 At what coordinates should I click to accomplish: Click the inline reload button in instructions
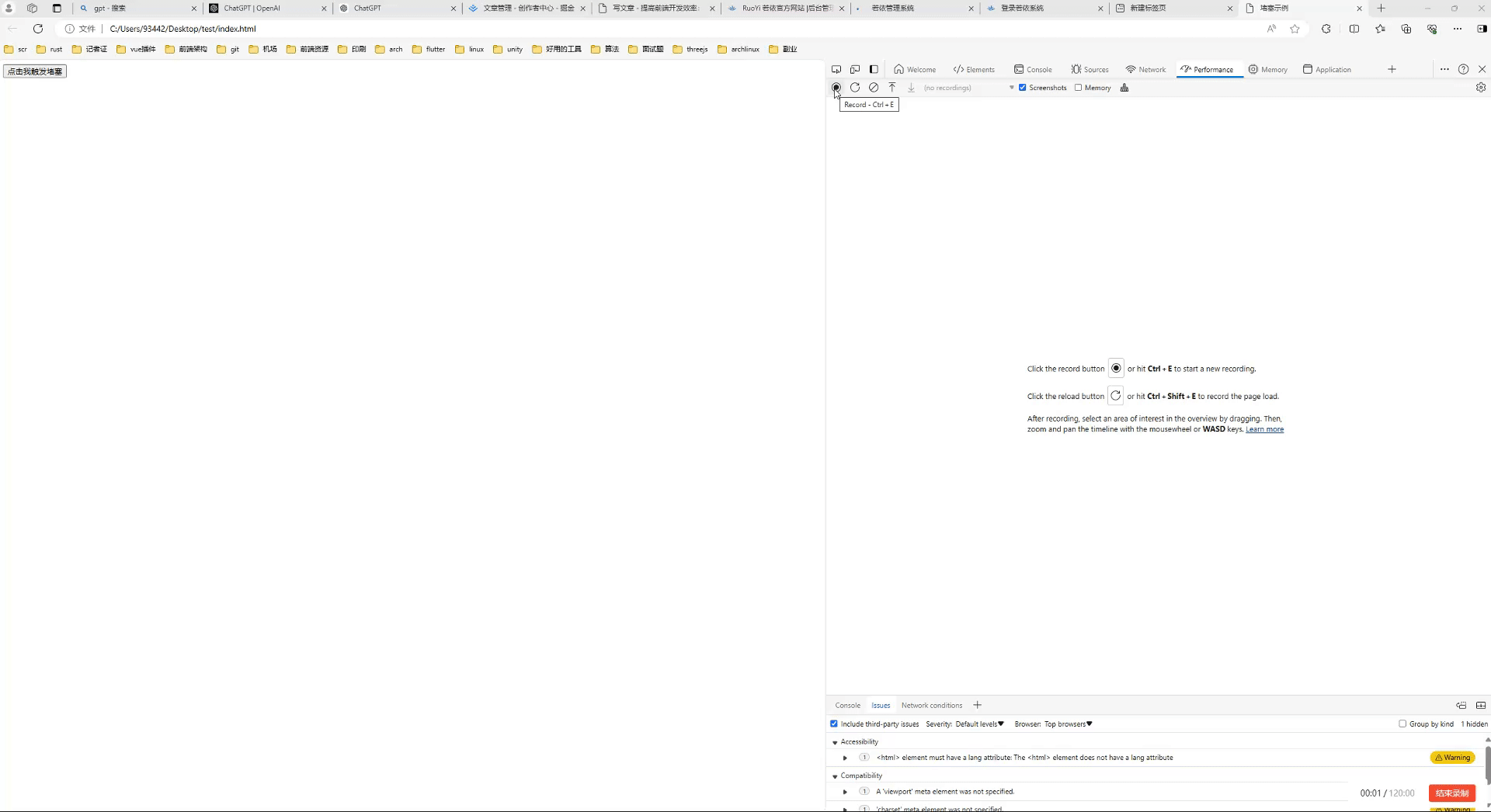pos(1115,396)
